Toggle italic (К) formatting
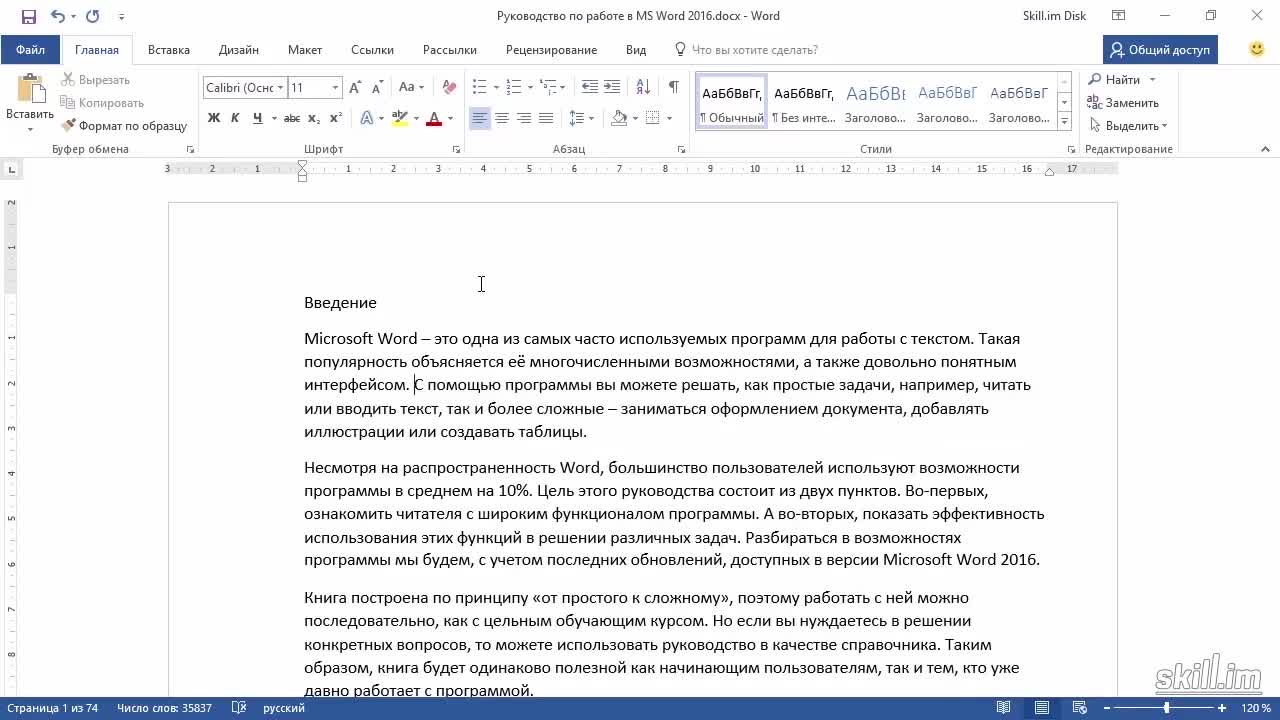Screen dimensions: 1280x720 pyautogui.click(x=235, y=118)
